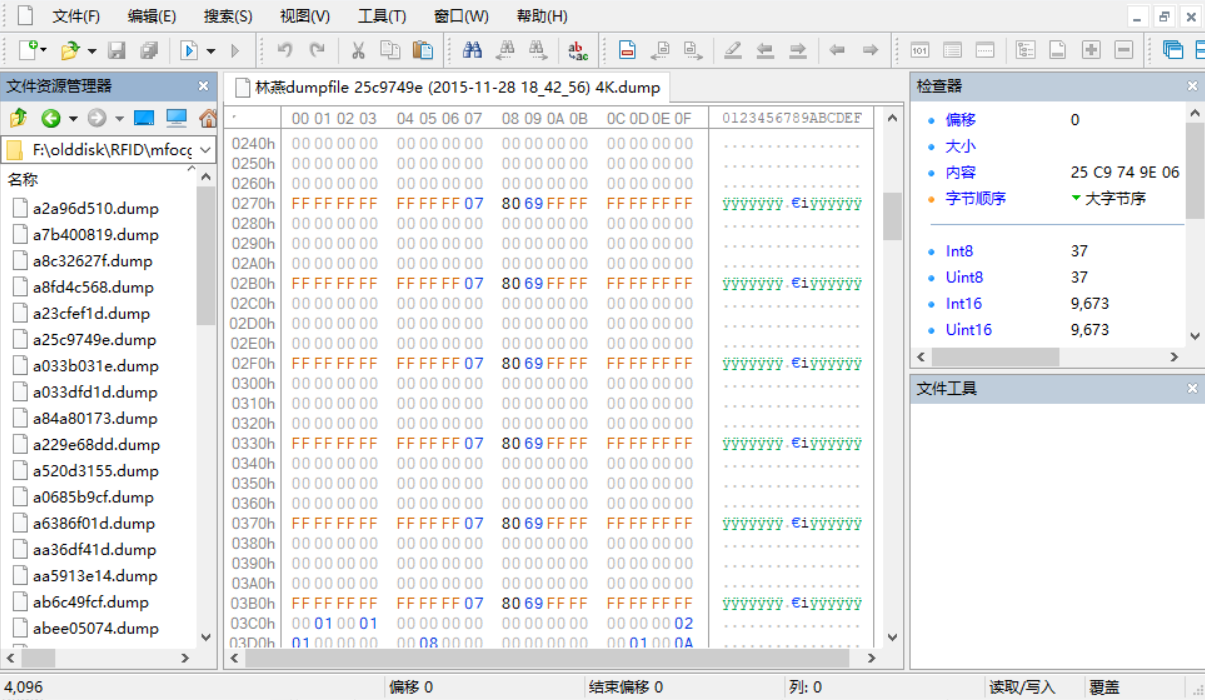Image resolution: width=1205 pixels, height=700 pixels.
Task: Open the 搜索(S) menu
Action: click(228, 16)
